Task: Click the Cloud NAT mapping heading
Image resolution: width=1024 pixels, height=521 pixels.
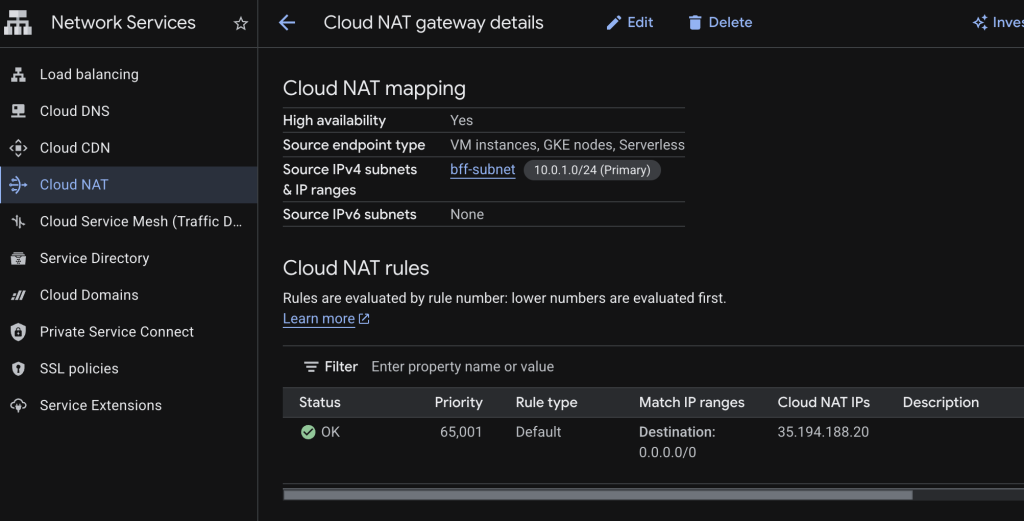Action: click(x=374, y=89)
